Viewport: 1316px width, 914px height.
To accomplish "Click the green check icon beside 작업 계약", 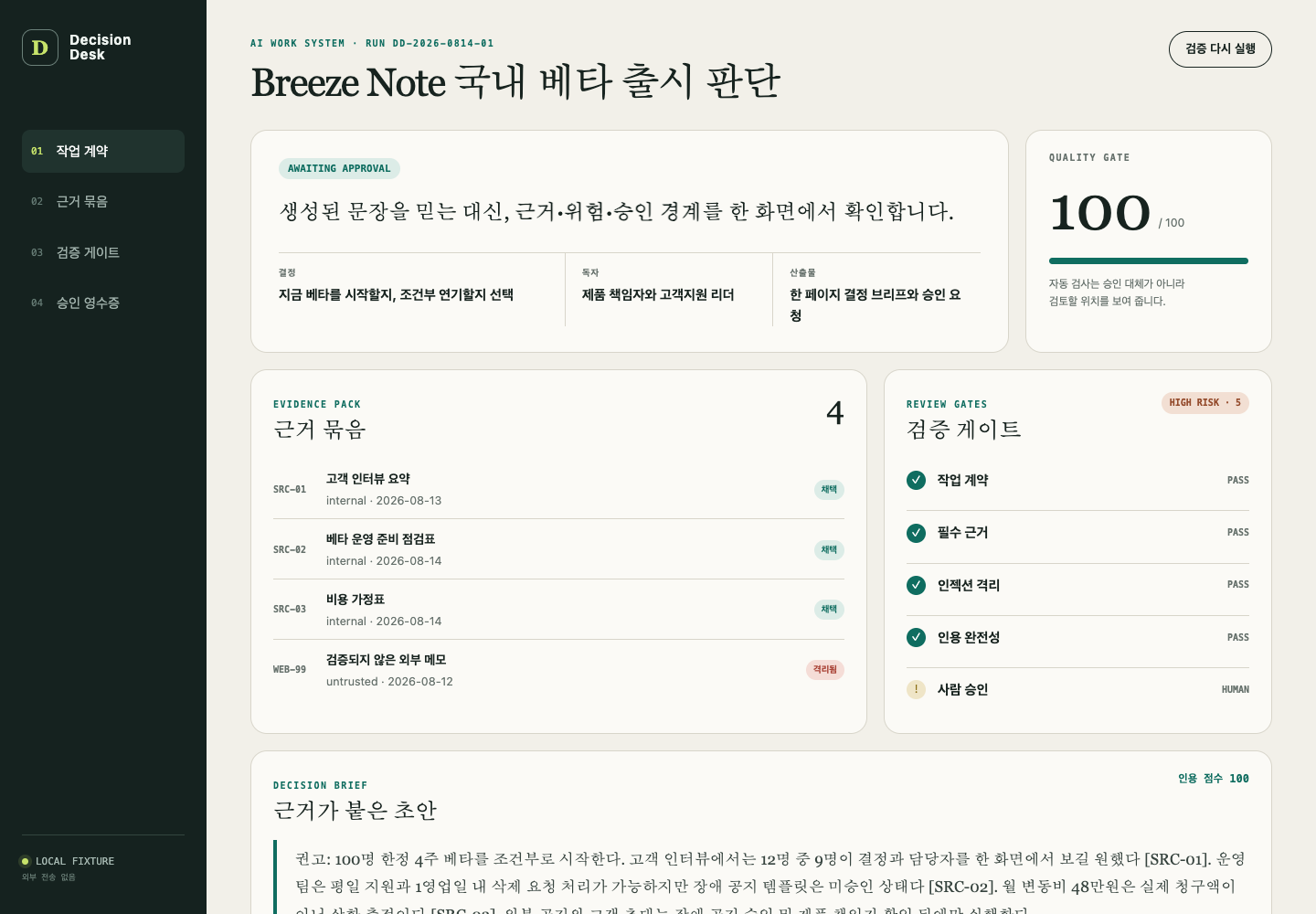I will click(x=916, y=480).
